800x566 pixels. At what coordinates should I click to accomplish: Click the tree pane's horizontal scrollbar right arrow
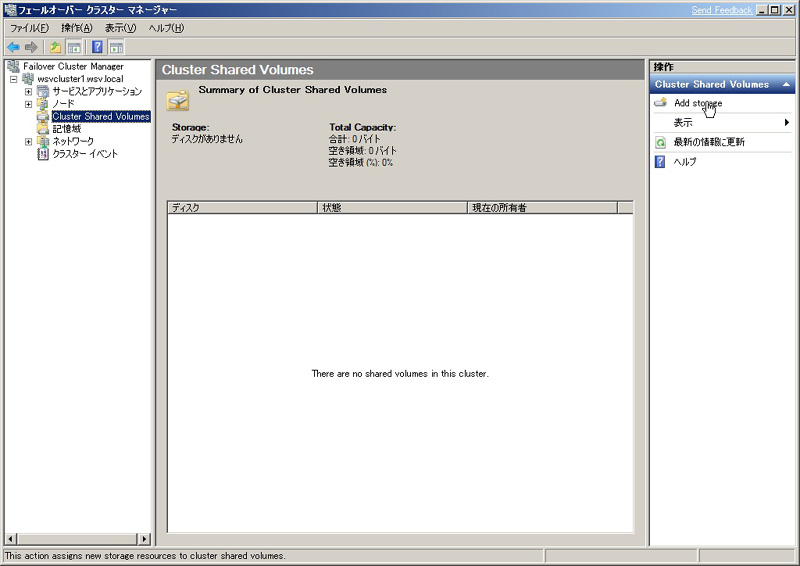(144, 539)
